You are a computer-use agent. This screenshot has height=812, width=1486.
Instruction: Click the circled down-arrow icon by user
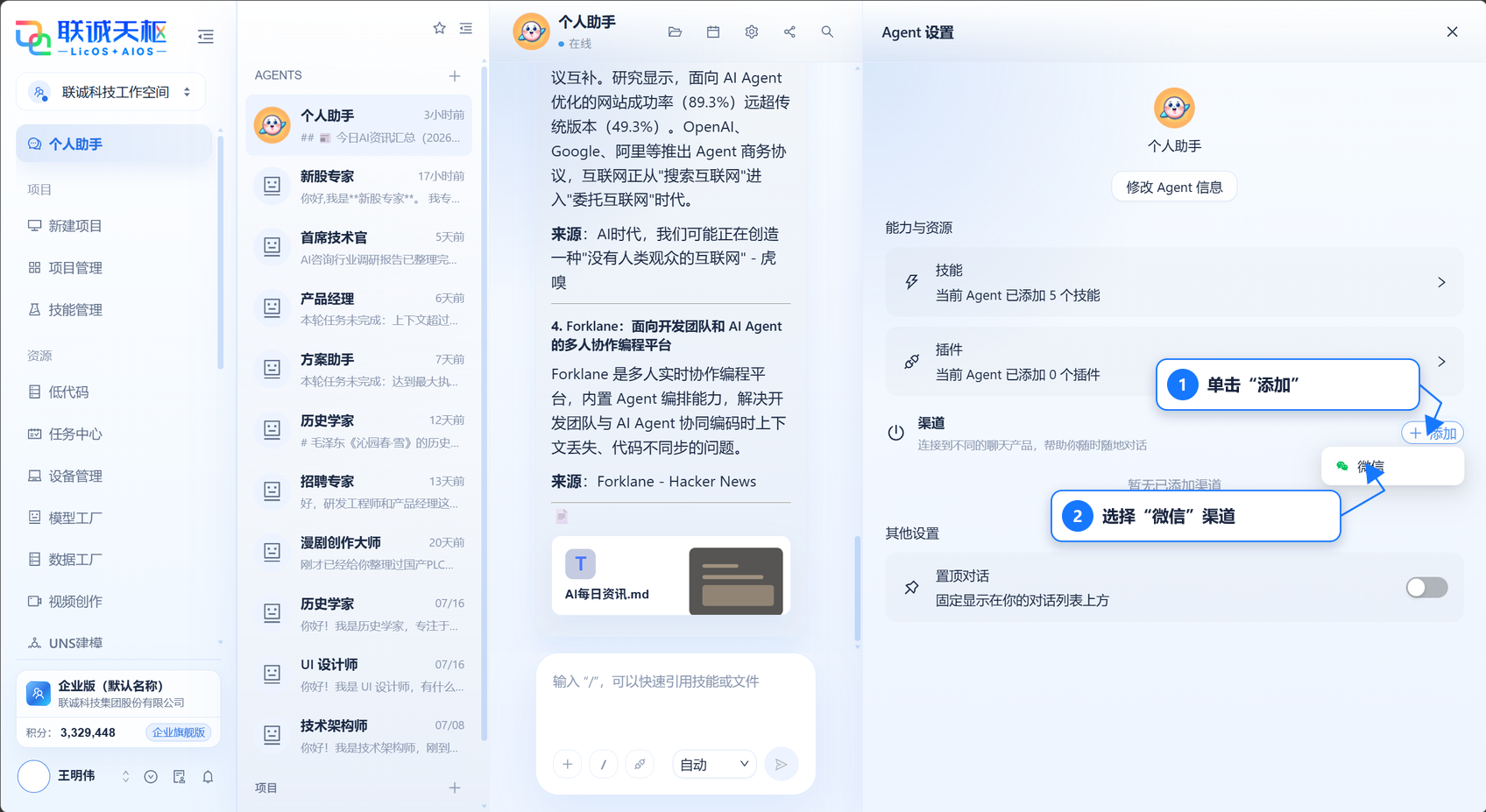[x=151, y=777]
